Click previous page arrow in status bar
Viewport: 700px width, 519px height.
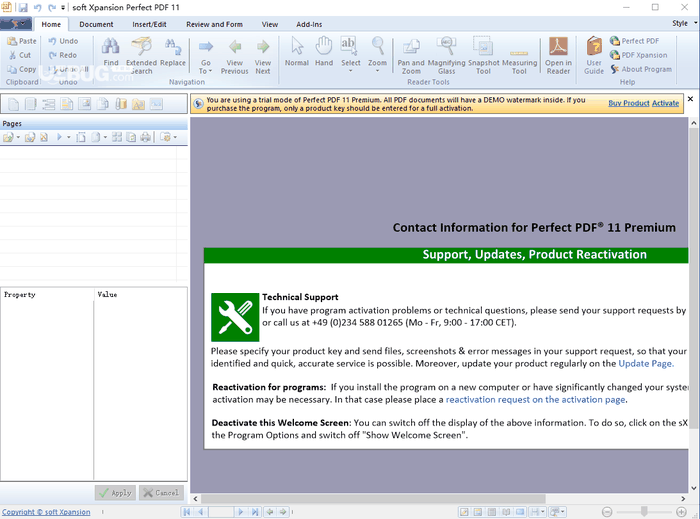pos(201,512)
